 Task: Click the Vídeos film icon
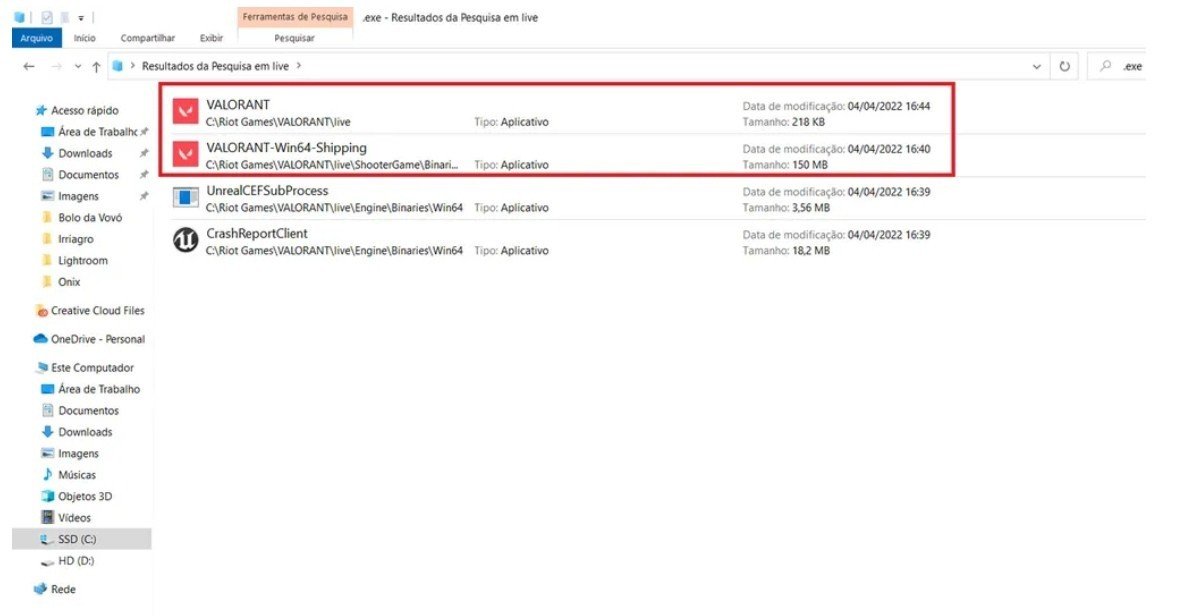click(x=48, y=517)
